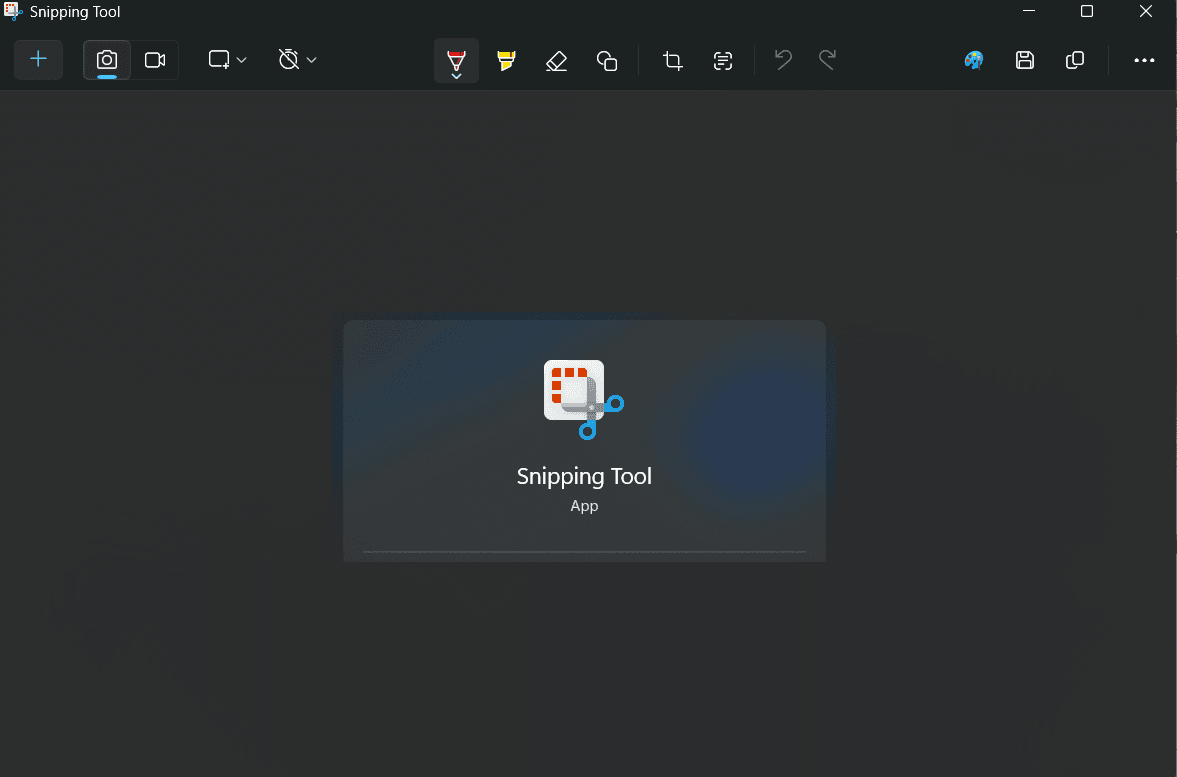The height and width of the screenshot is (777, 1177).
Task: Select the Eraser tool
Action: coord(556,60)
